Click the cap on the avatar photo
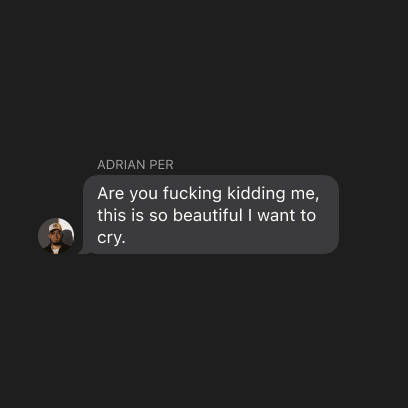The width and height of the screenshot is (408, 408). pos(55,227)
